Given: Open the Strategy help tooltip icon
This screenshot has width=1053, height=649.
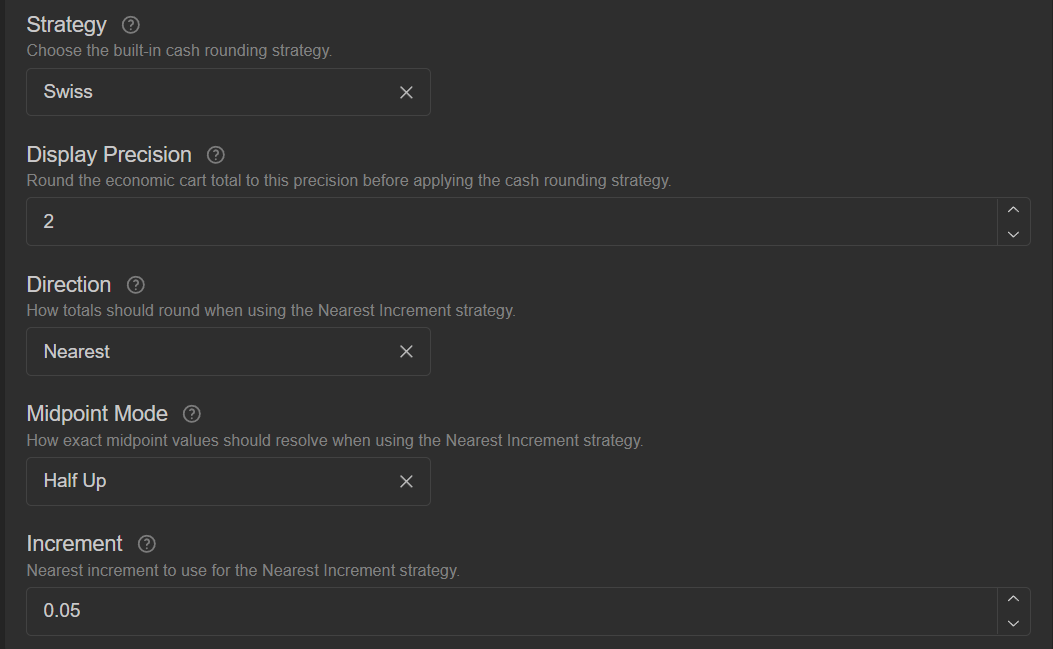Looking at the screenshot, I should 130,25.
